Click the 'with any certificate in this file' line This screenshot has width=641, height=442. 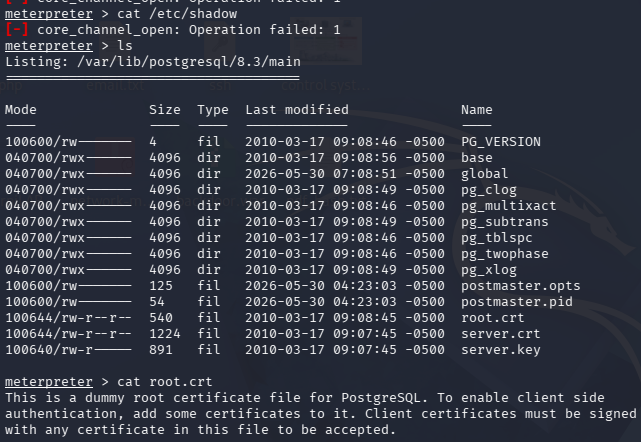(x=201, y=430)
